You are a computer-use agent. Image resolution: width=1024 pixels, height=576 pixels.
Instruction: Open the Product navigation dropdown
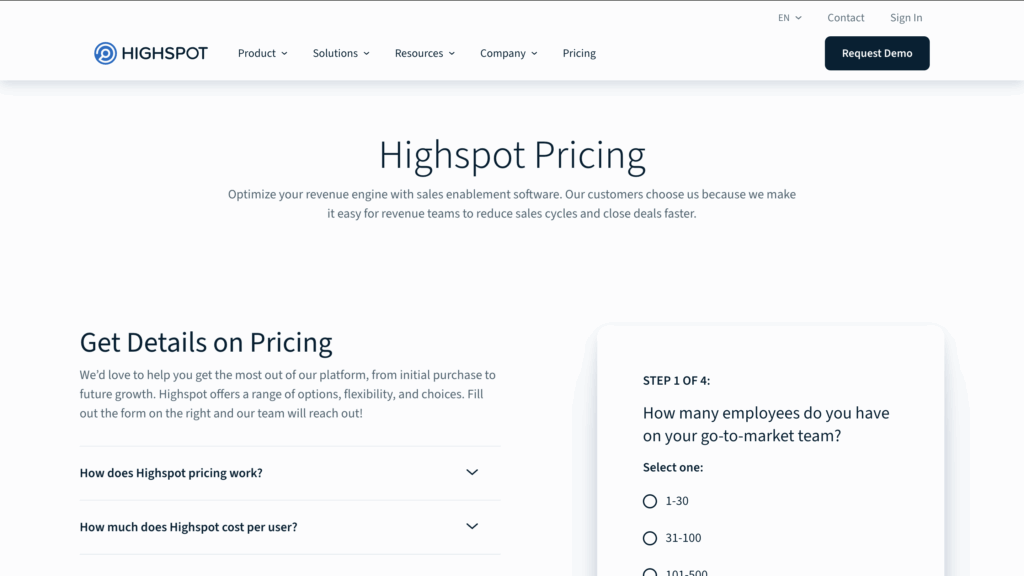[x=257, y=53]
